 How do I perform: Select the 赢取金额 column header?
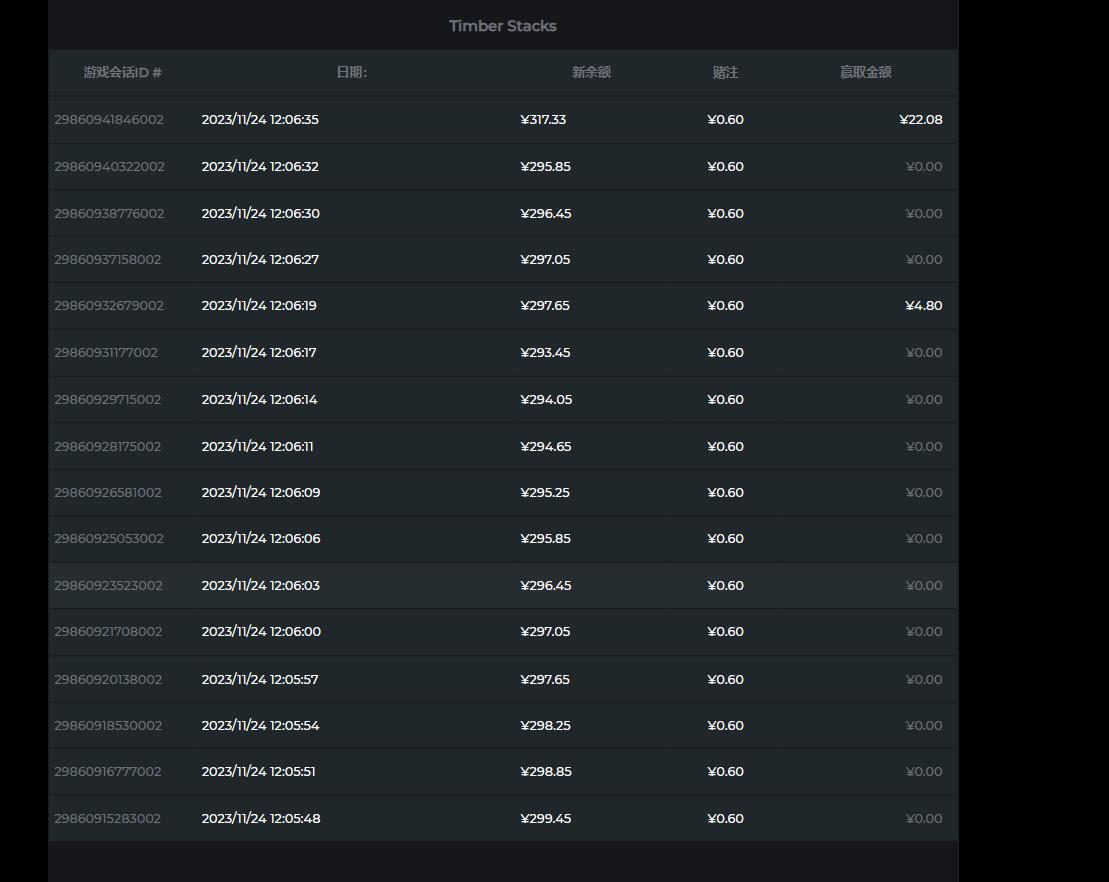click(865, 72)
